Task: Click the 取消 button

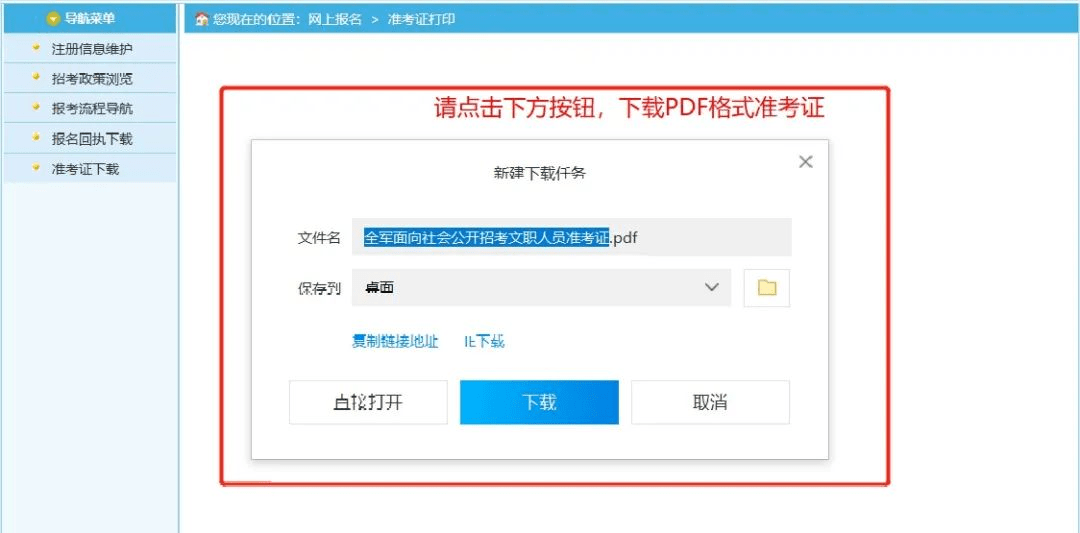Action: tap(710, 402)
